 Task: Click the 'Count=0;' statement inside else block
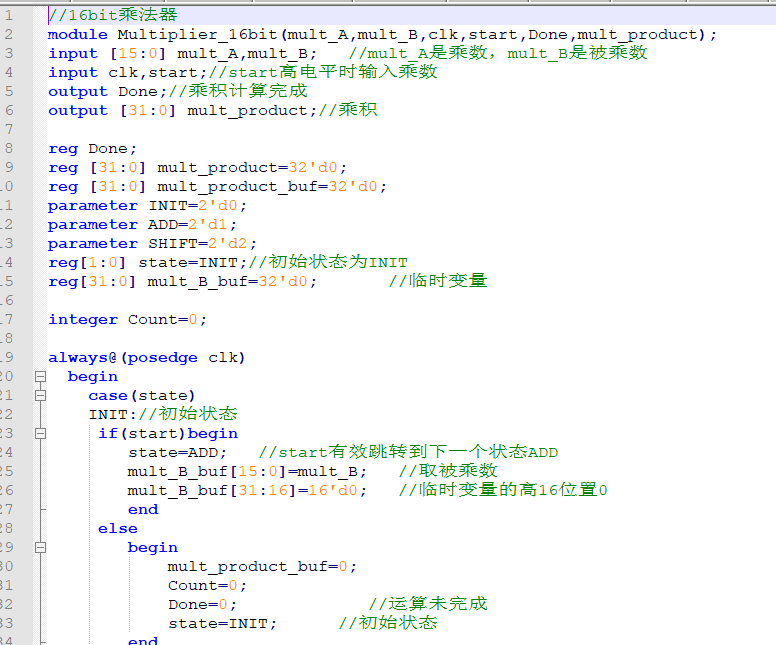tap(207, 586)
